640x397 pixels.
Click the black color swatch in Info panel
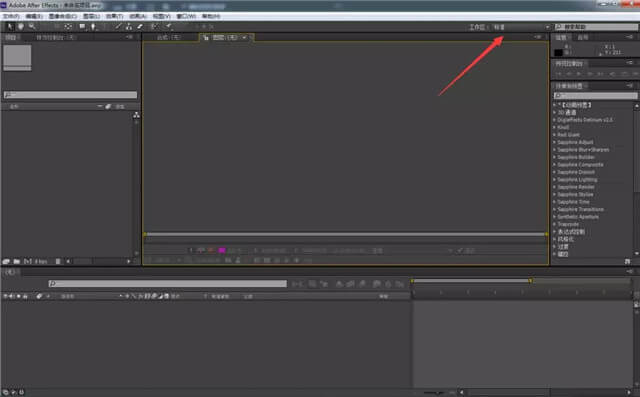pyautogui.click(x=558, y=52)
